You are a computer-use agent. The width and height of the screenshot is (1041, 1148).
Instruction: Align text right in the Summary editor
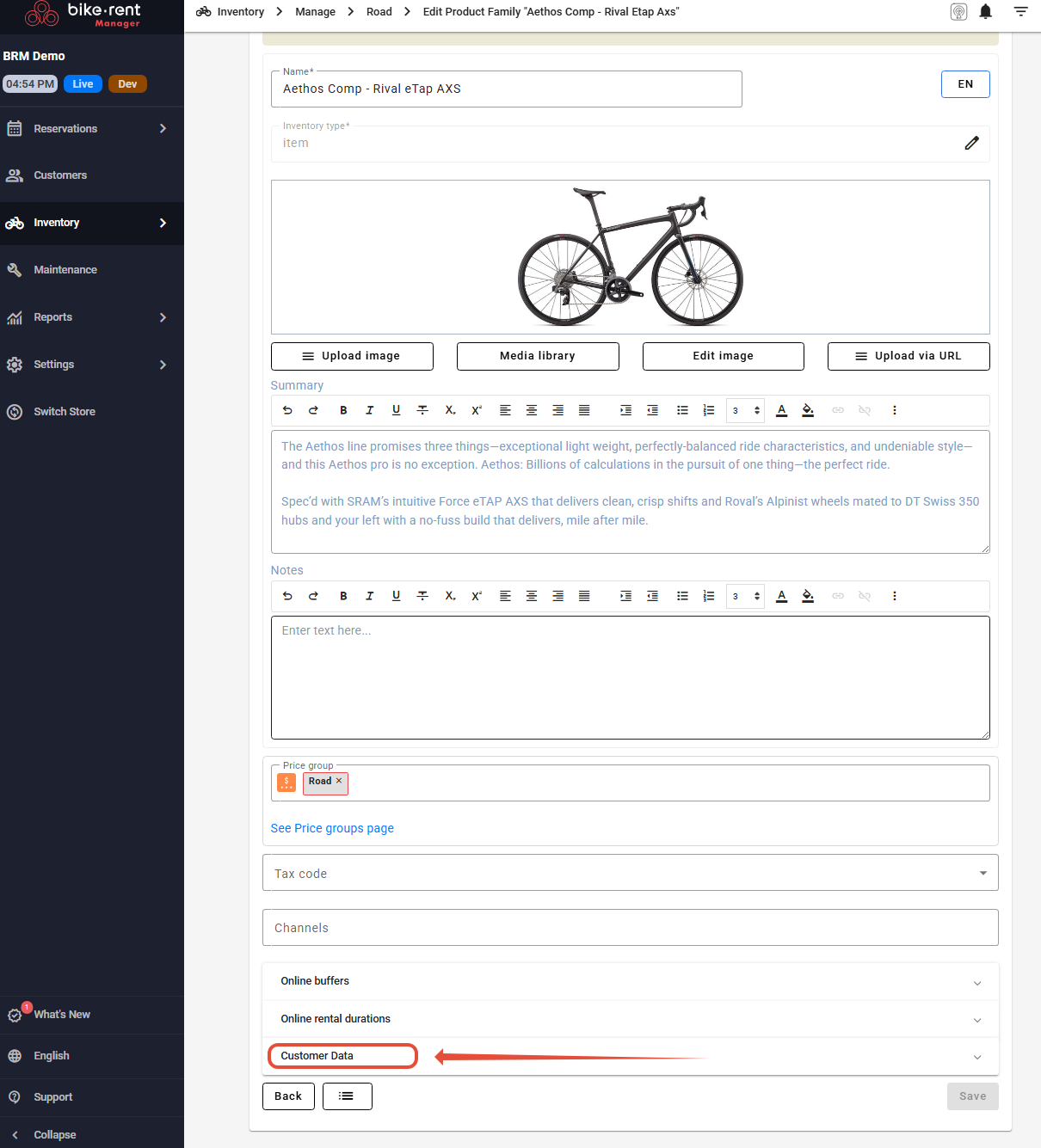pos(557,410)
